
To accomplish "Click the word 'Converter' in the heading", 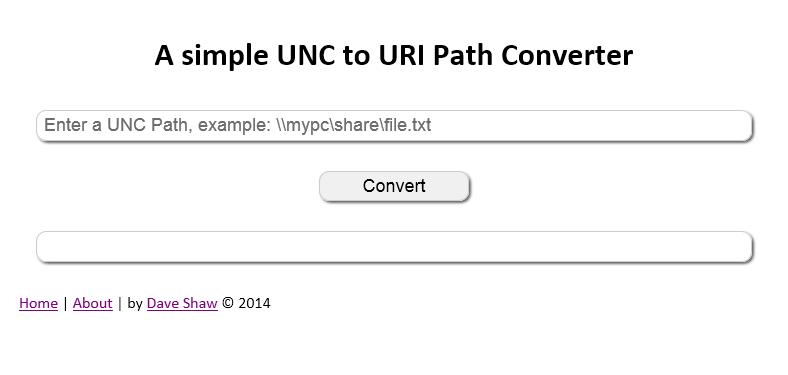I will coord(567,55).
